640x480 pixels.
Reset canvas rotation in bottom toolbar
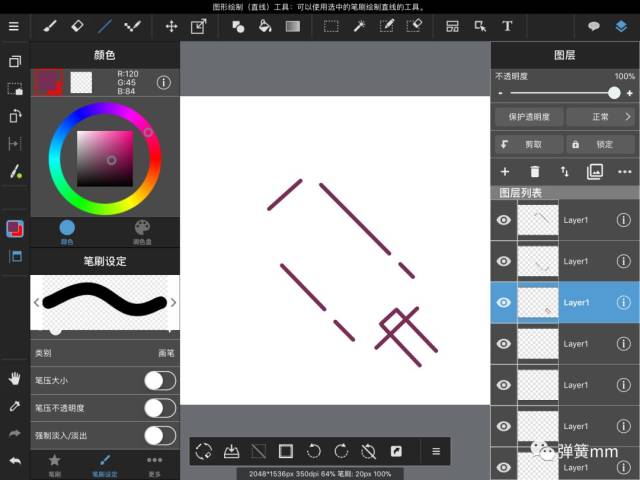pos(369,451)
